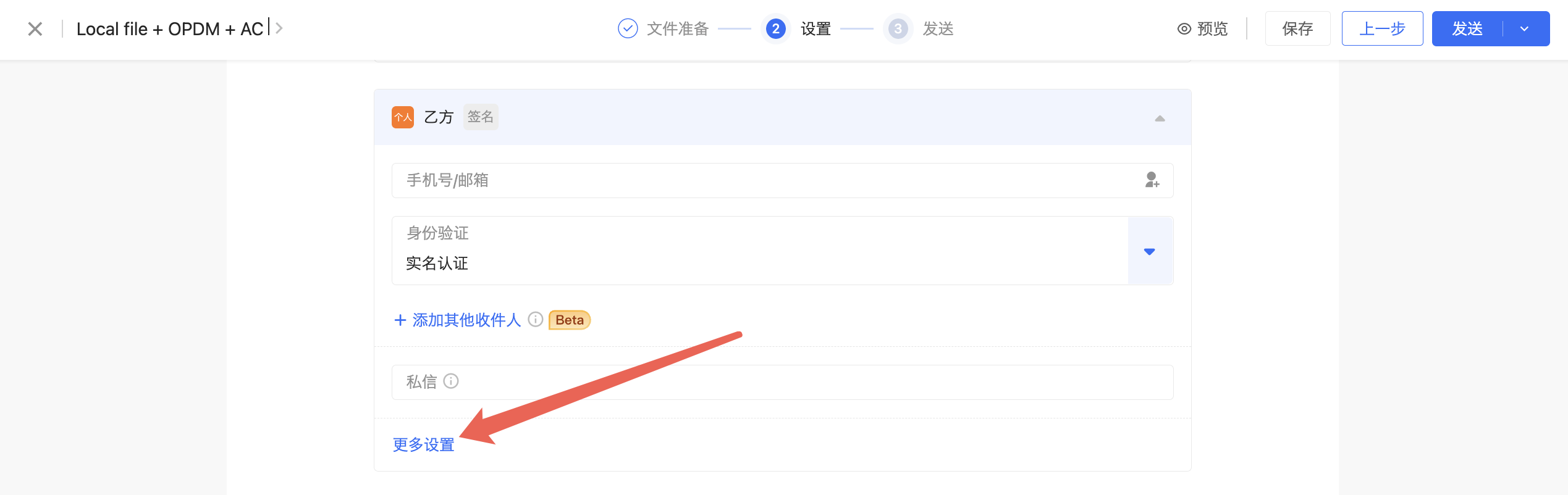Close the document setup with the X icon
The image size is (1568, 495).
pos(35,29)
